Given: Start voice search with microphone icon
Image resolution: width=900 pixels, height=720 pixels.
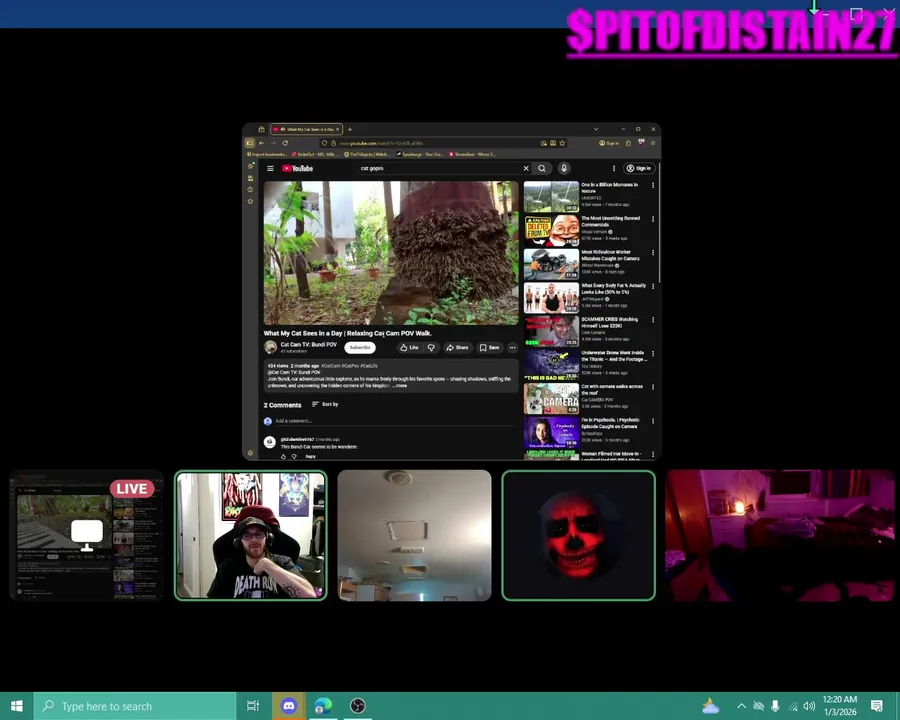Looking at the screenshot, I should pos(564,168).
